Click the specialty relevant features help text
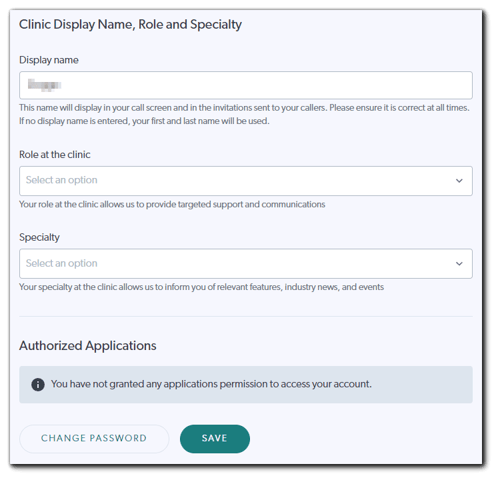 point(201,287)
